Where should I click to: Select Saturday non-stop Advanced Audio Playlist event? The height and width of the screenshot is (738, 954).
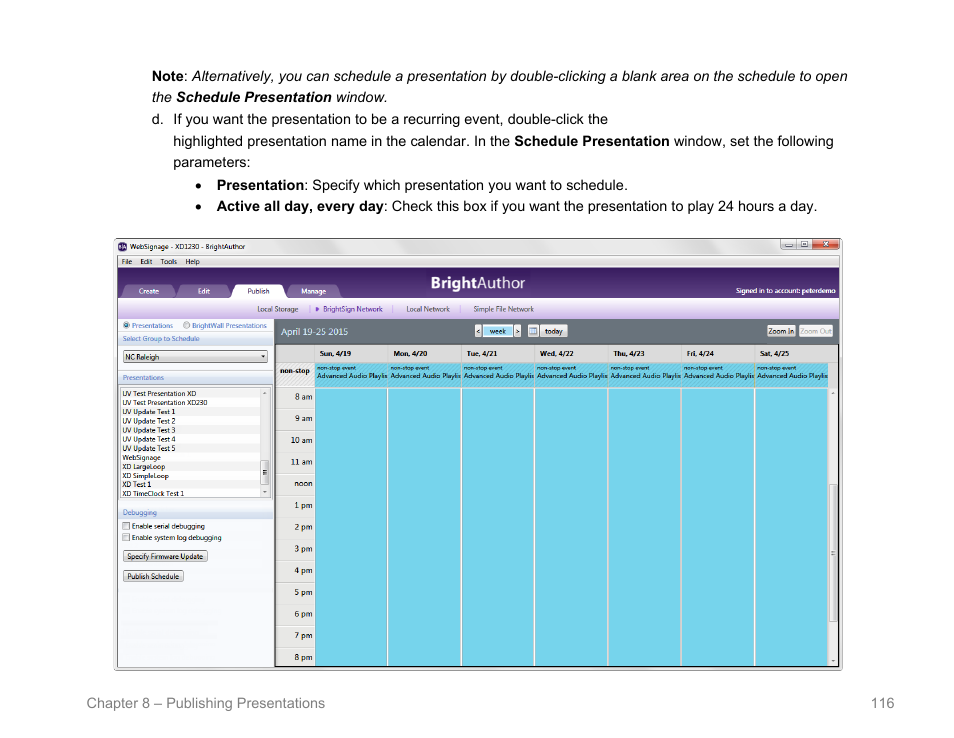tap(791, 375)
